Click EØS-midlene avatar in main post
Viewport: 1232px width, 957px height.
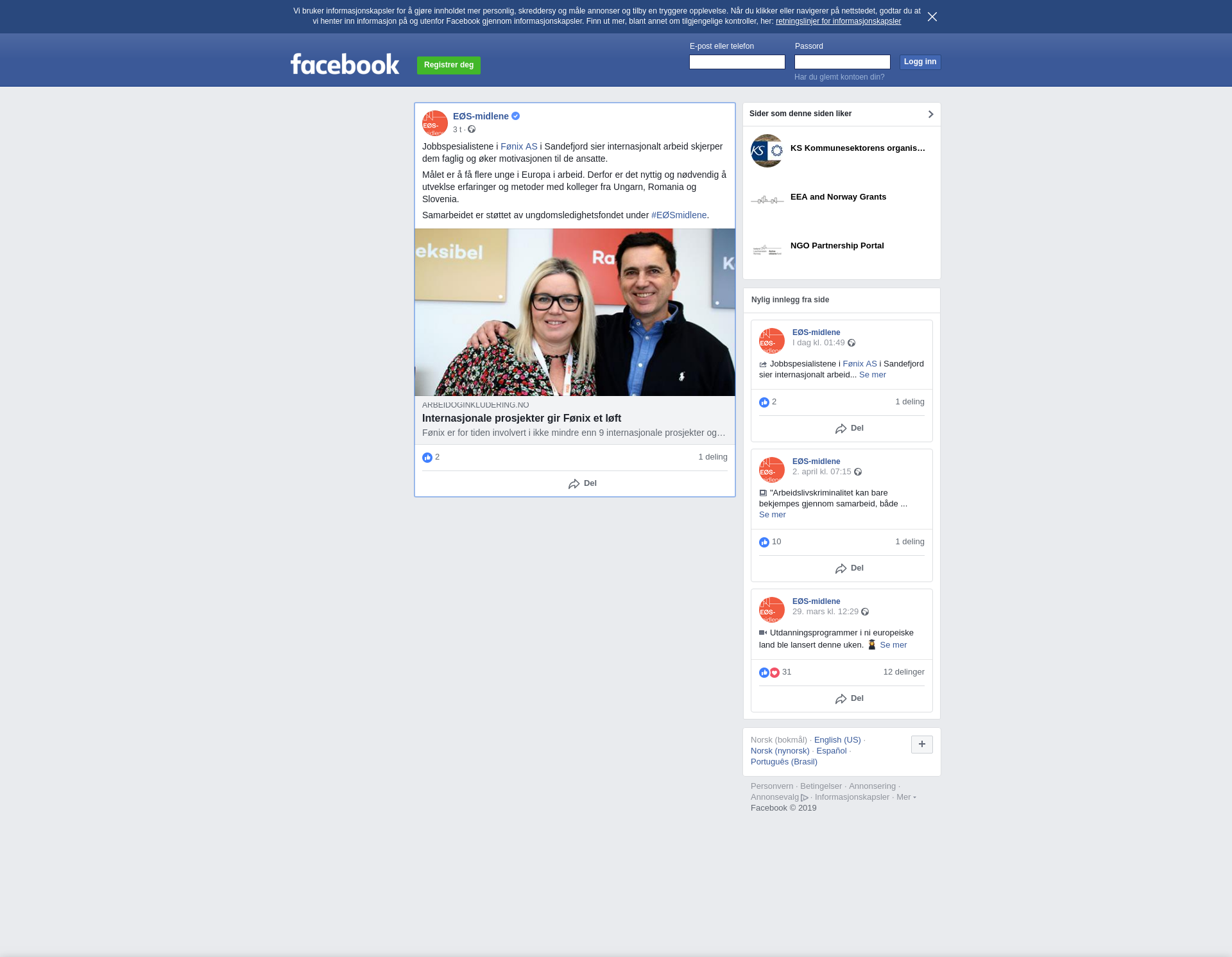pyautogui.click(x=434, y=123)
